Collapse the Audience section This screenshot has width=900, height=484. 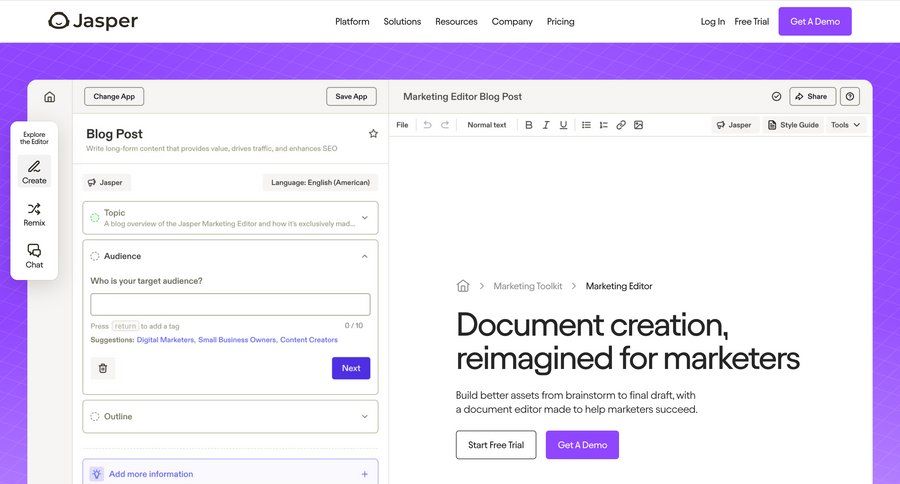point(364,256)
